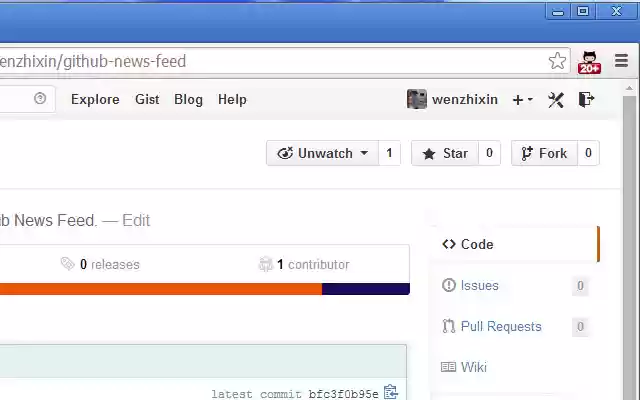This screenshot has width=640, height=400.
Task: Open the Issues tab
Action: [479, 285]
